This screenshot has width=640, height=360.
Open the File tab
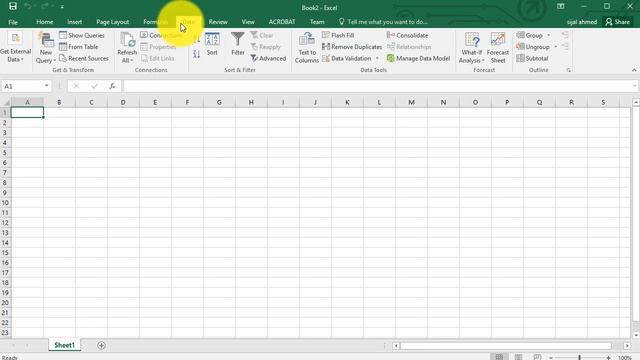(x=13, y=22)
